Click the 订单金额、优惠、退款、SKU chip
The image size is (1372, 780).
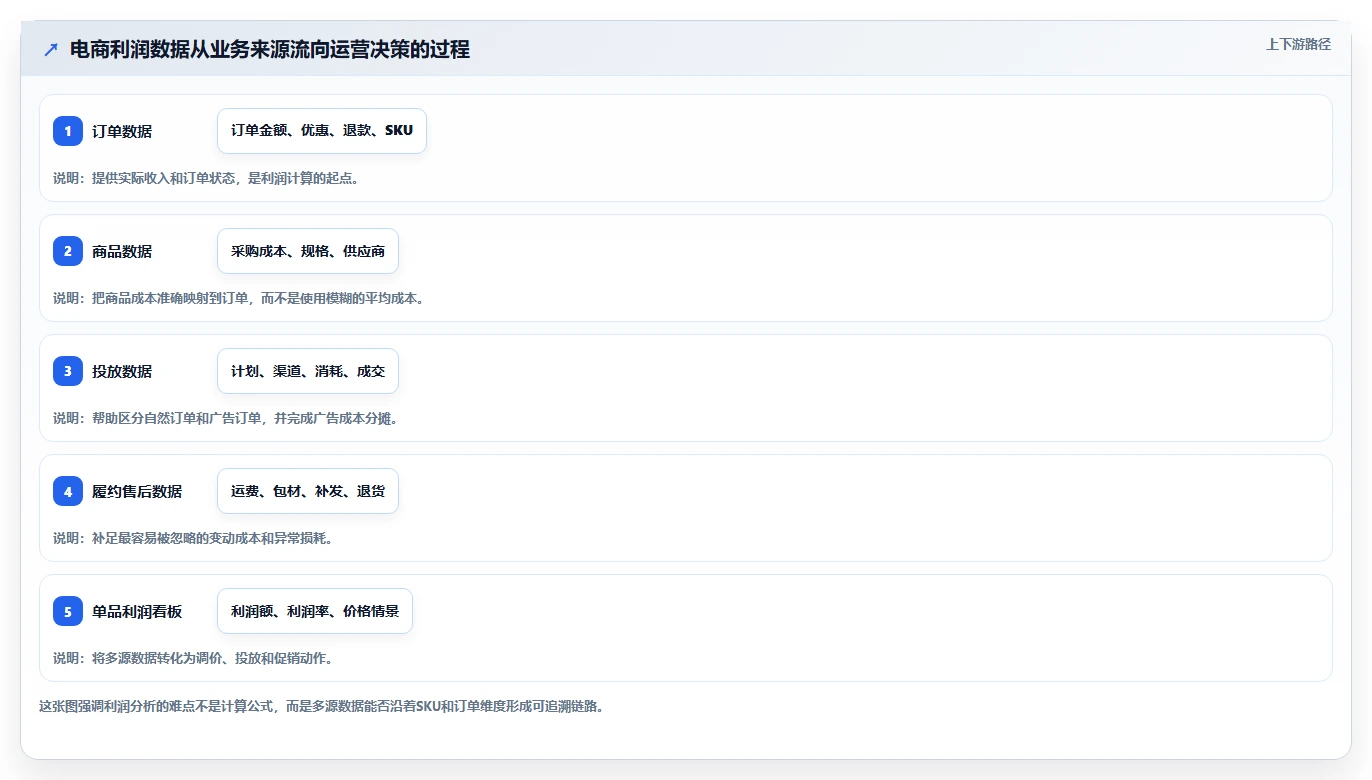pos(322,131)
